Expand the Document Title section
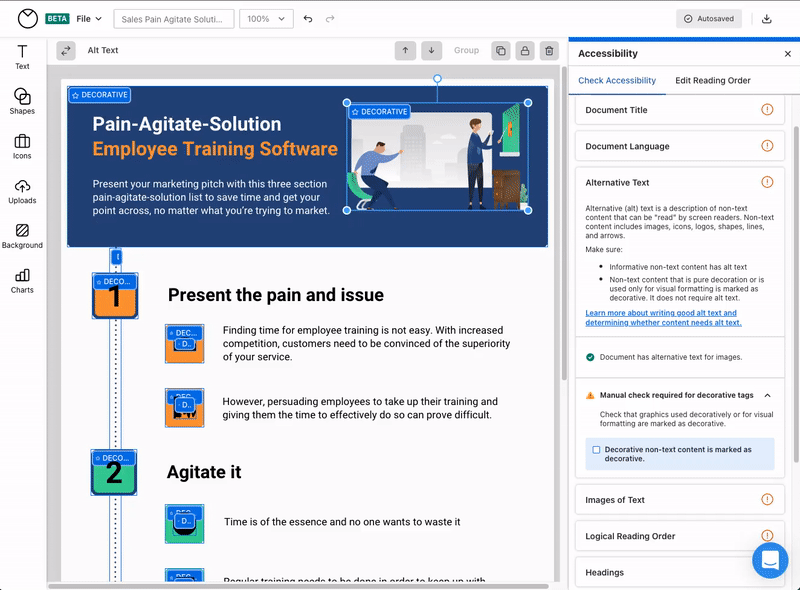Image resolution: width=800 pixels, height=590 pixels. (680, 110)
